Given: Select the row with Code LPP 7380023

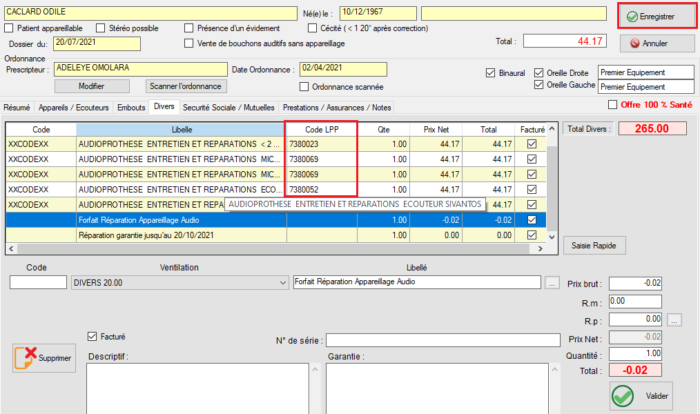Looking at the screenshot, I should (276, 144).
